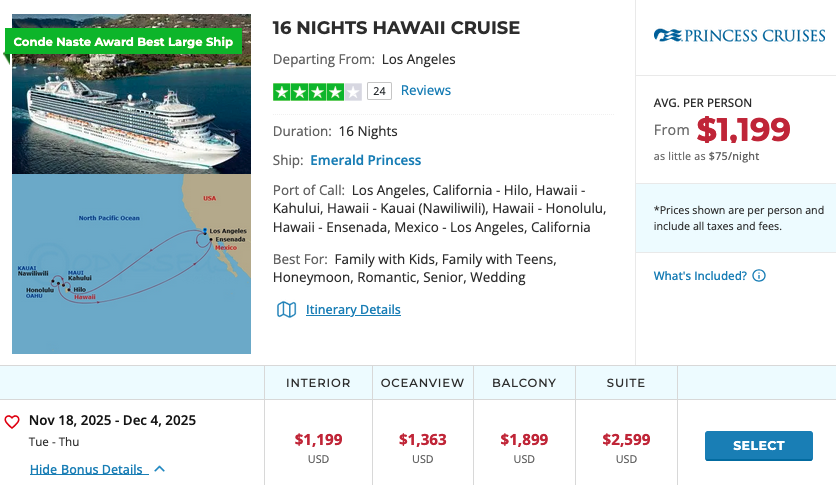Choose the Suite price $2,599
This screenshot has height=485, width=836.
626,439
